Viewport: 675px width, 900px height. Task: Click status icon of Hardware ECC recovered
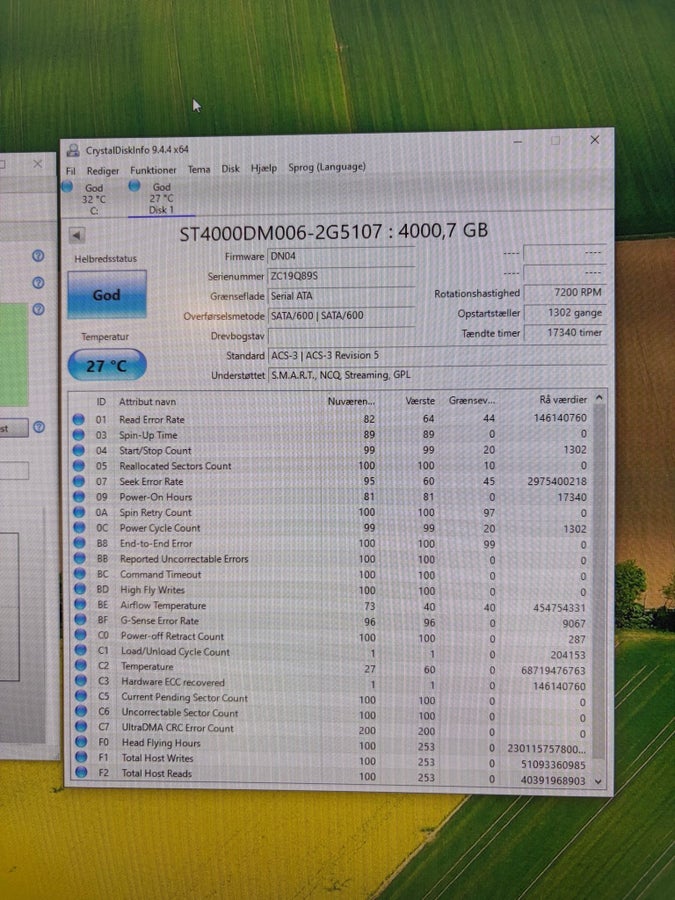pos(81,681)
